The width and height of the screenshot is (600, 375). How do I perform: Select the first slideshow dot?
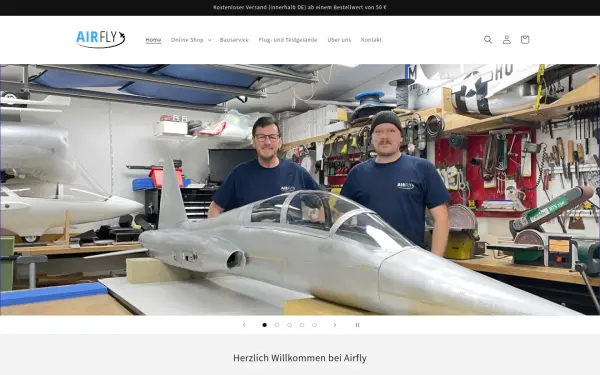tap(264, 325)
